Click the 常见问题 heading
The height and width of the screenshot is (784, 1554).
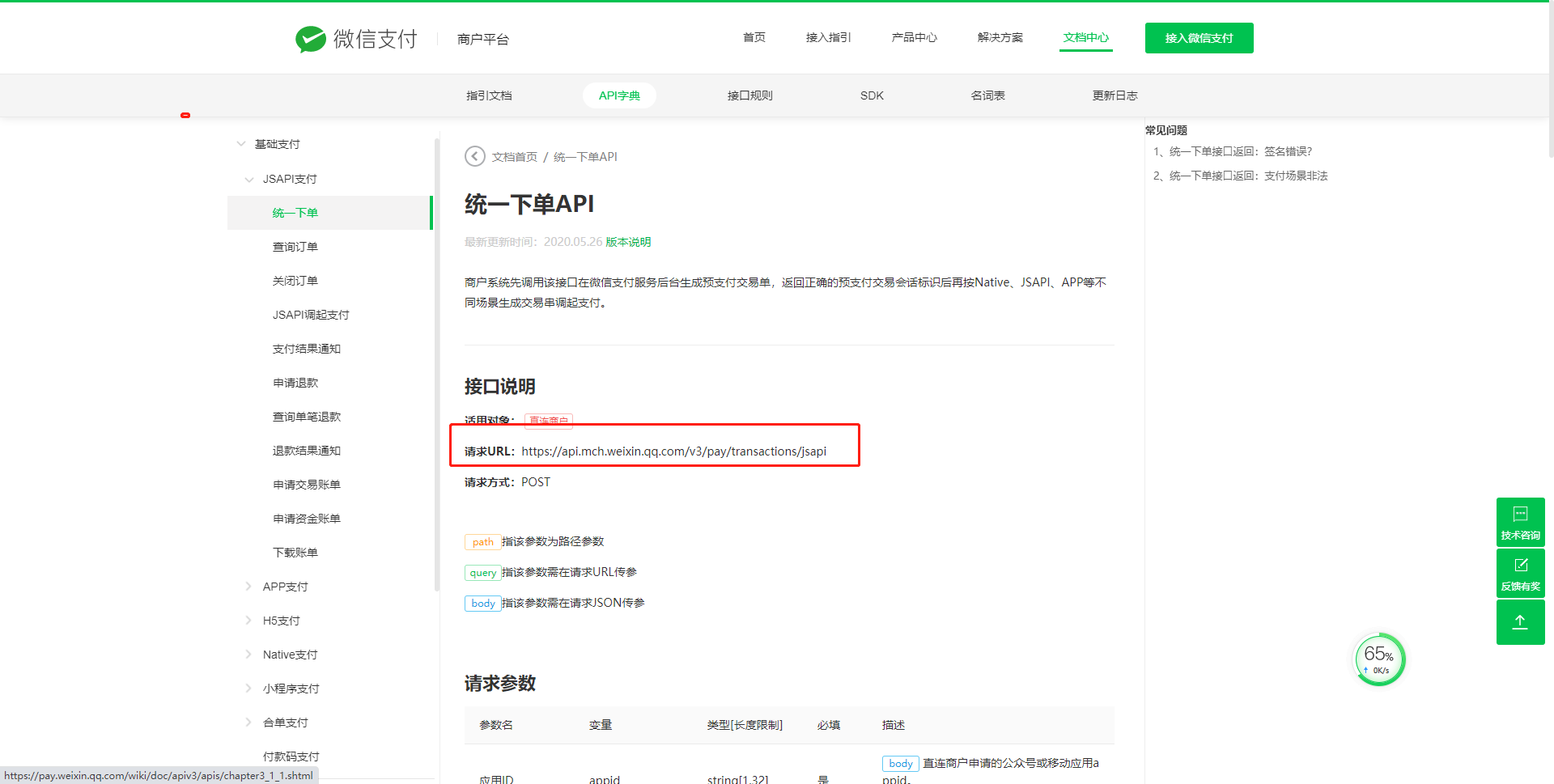[x=1166, y=130]
